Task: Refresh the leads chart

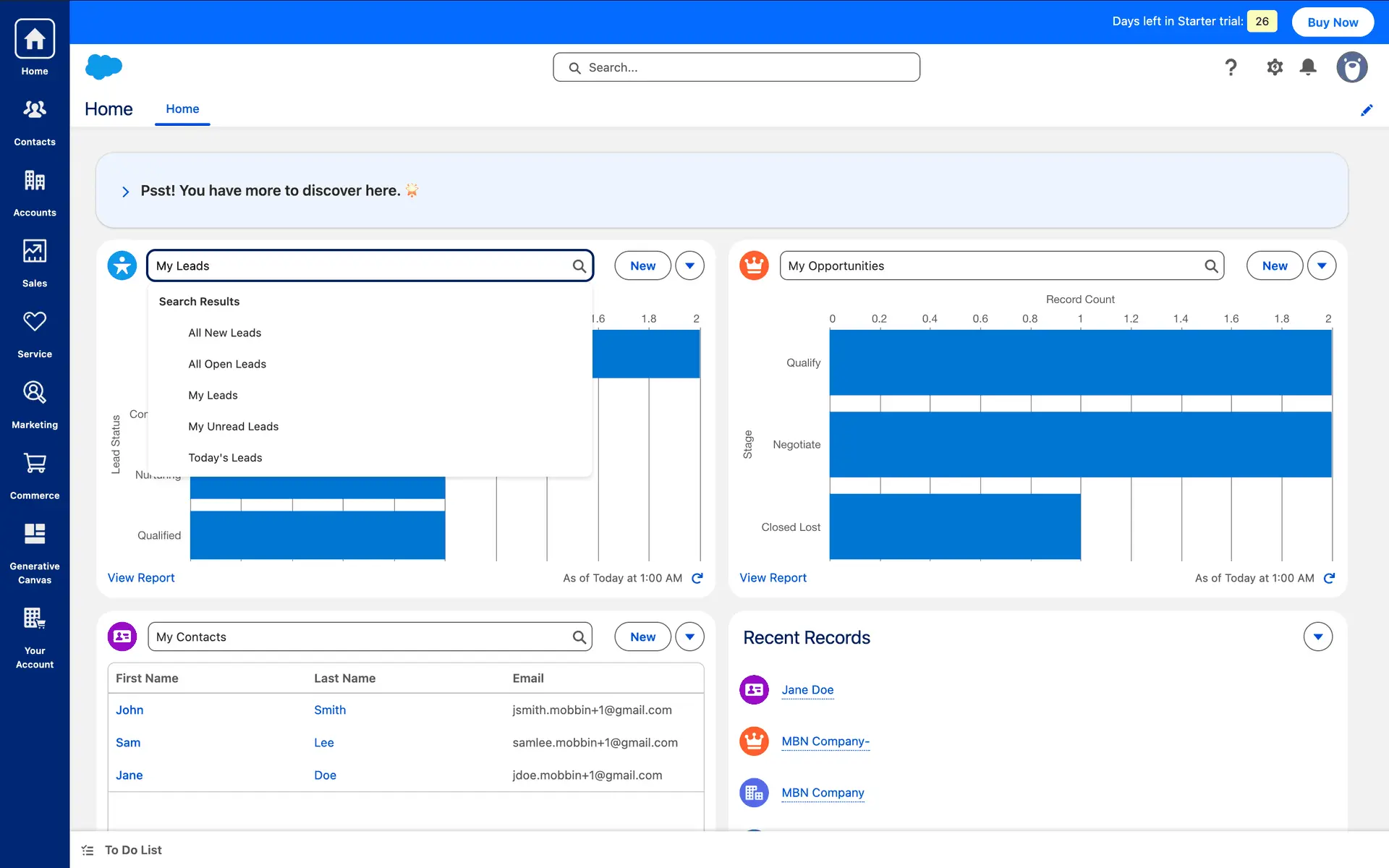Action: click(697, 578)
